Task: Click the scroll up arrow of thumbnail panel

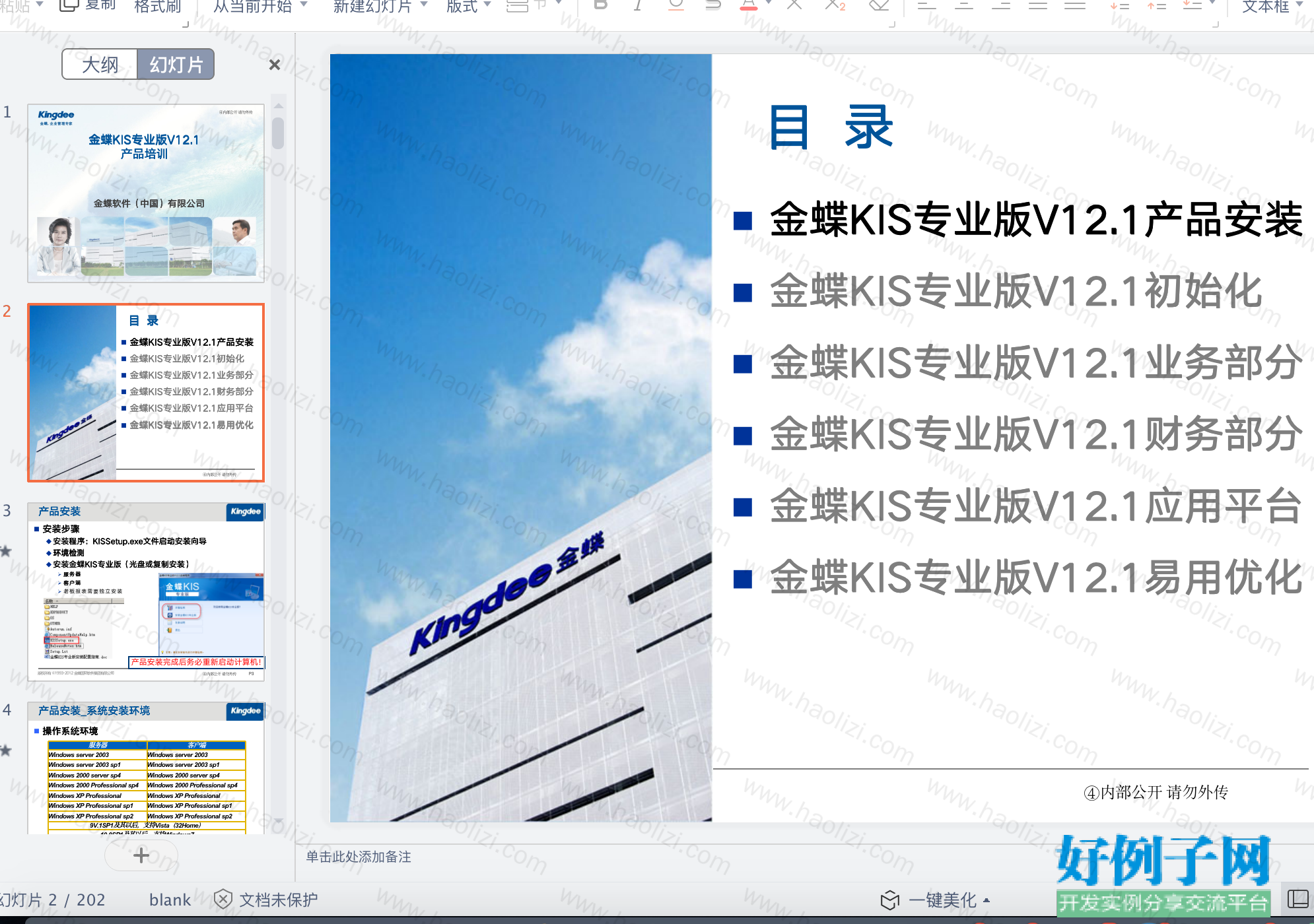Action: click(278, 106)
